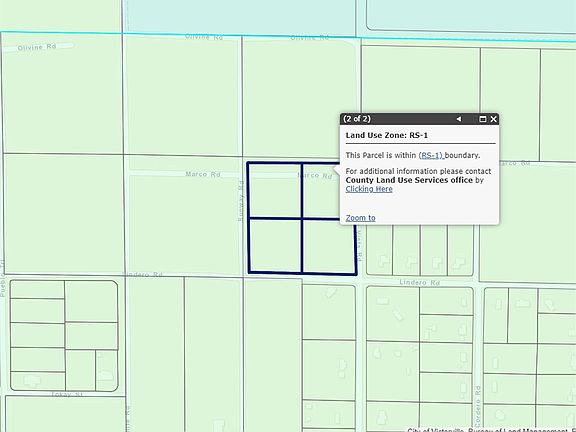Image resolution: width=576 pixels, height=432 pixels.
Task: Click the Marco Rd label outside highlighted parcels
Action: 203,174
